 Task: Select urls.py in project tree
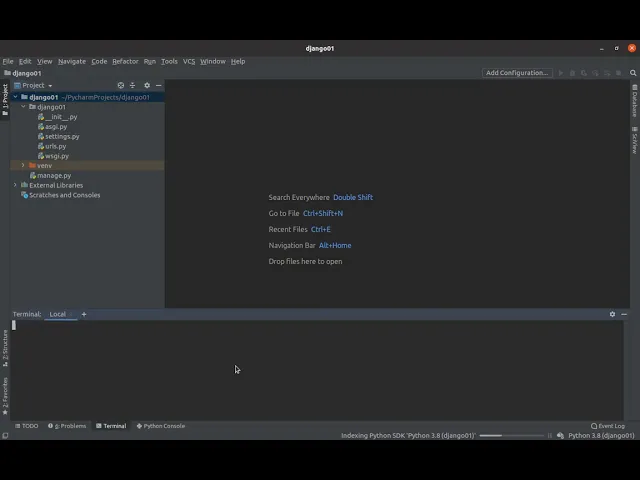pyautogui.click(x=52, y=146)
